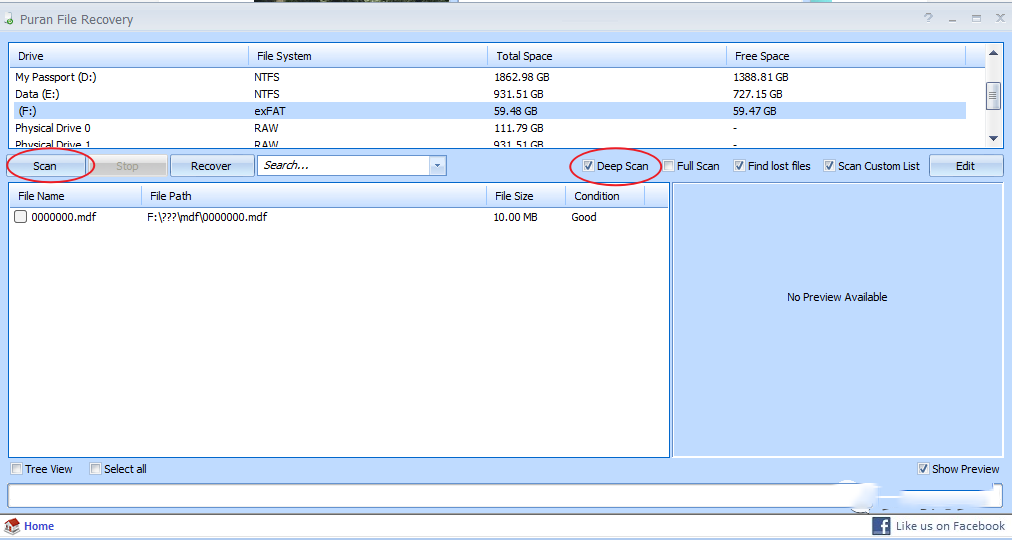Click the 727.15 GB free space value
1012x540 pixels.
pyautogui.click(x=758, y=94)
